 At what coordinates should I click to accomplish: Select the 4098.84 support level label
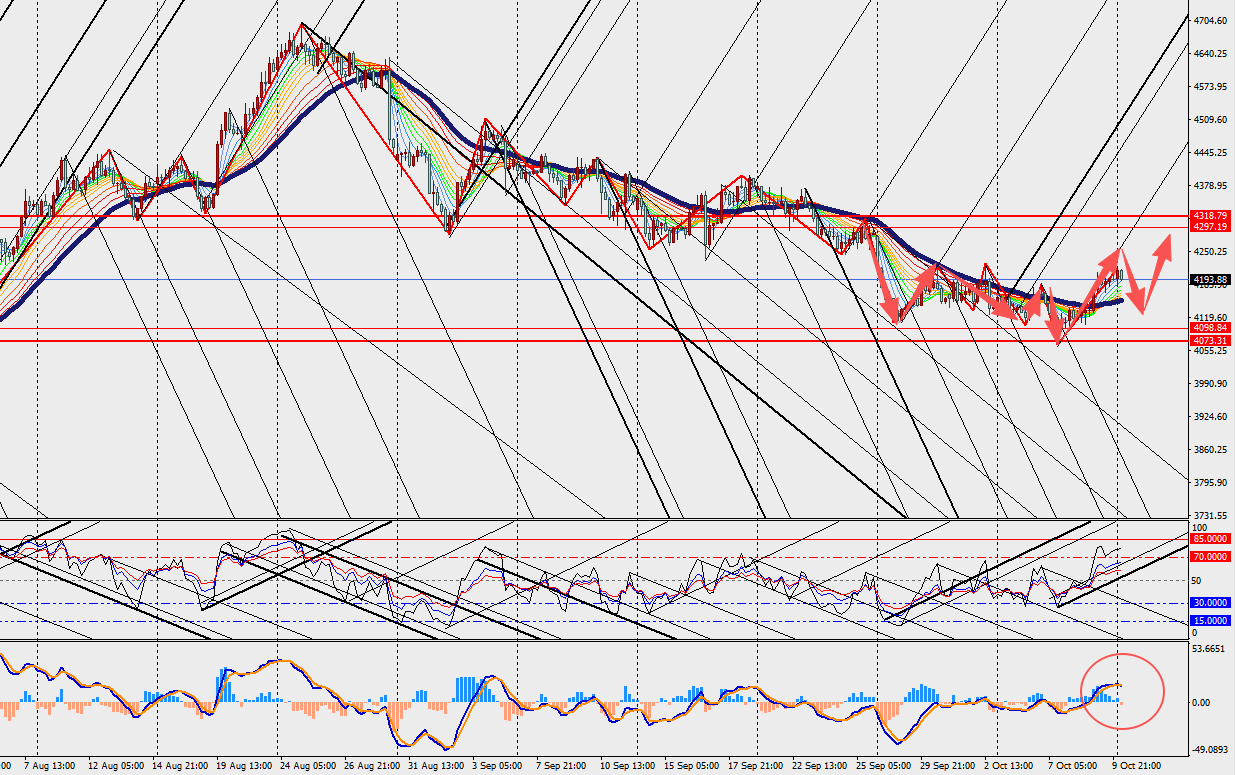click(x=1210, y=328)
